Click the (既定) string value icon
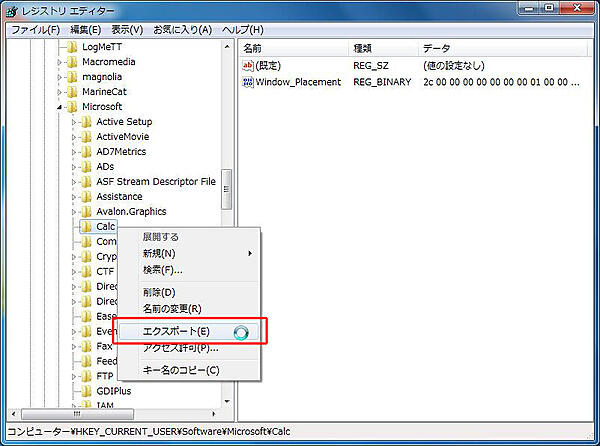600x446 pixels. [x=248, y=66]
